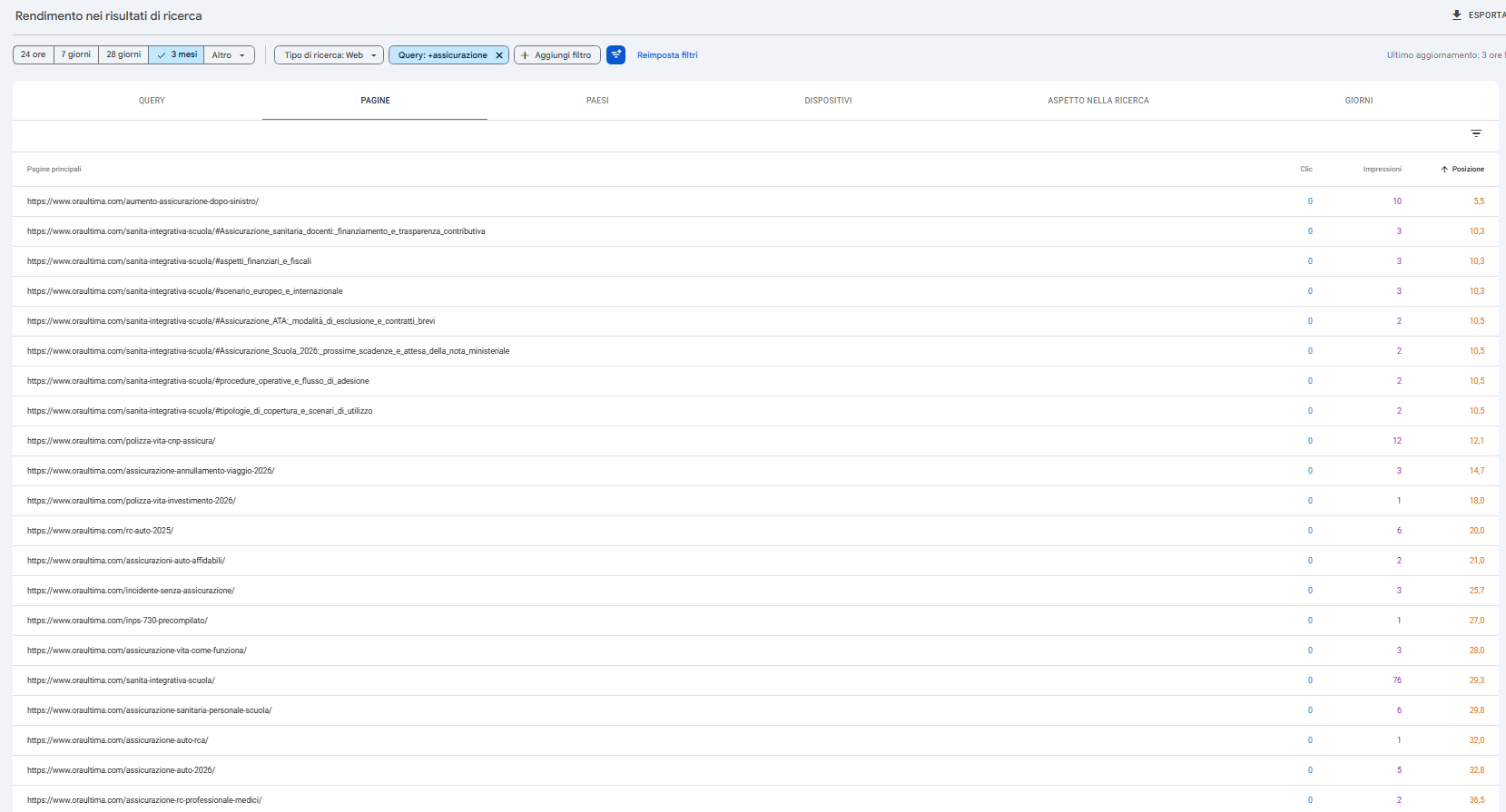1506x812 pixels.
Task: Select the assicurazione-annullamento-viaggio-2026 URL row
Action: [x=755, y=471]
